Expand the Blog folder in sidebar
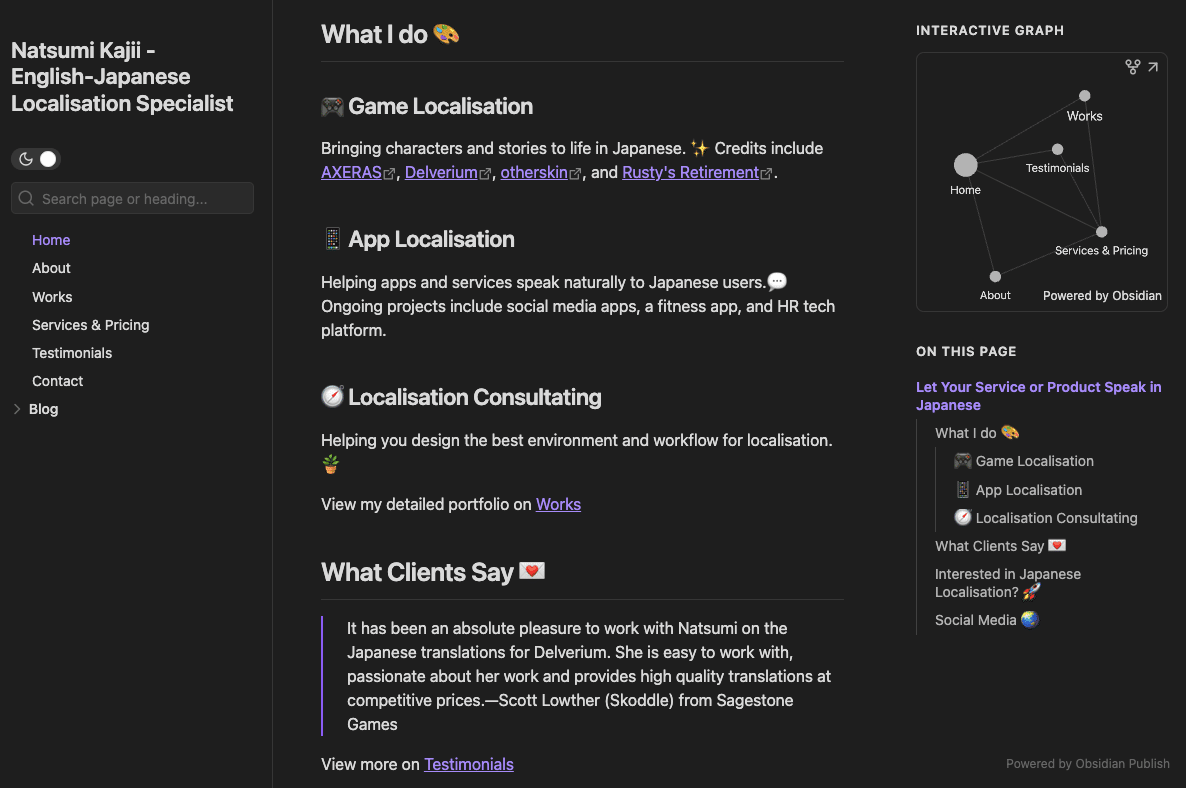 (17, 409)
